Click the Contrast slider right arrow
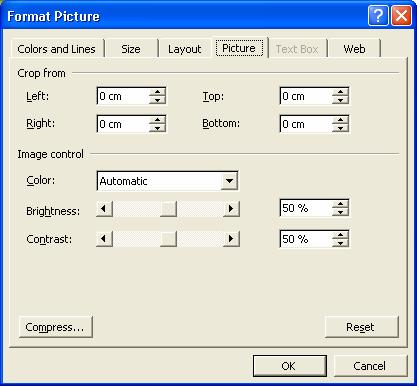 (231, 239)
